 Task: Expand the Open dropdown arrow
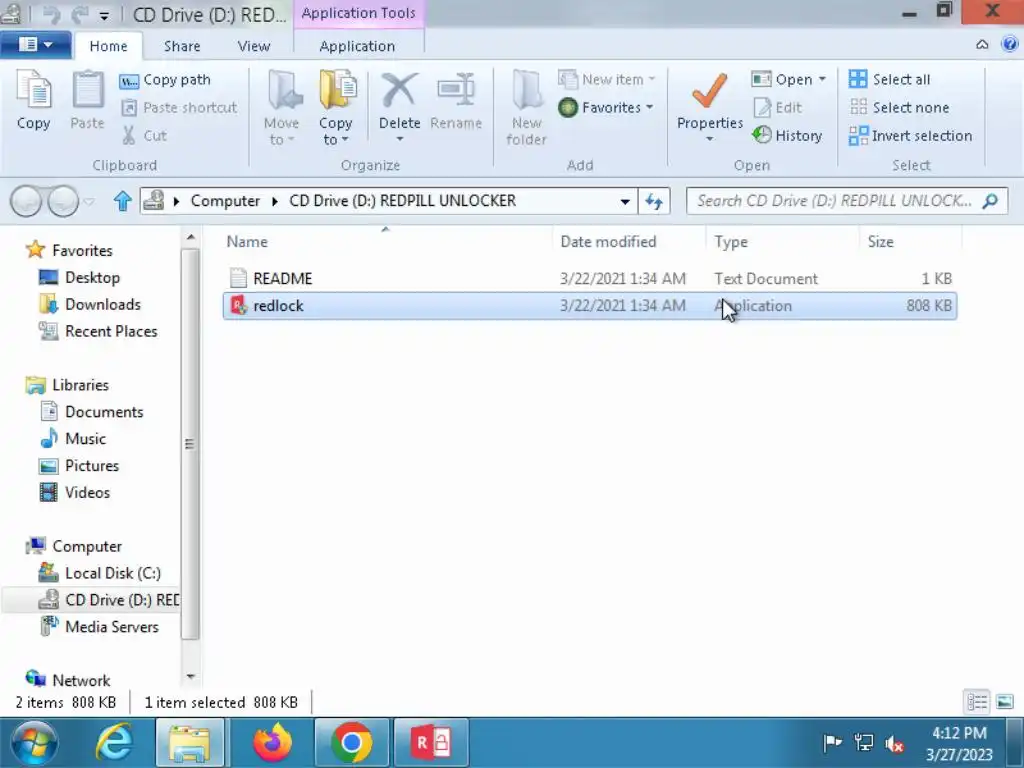(822, 80)
